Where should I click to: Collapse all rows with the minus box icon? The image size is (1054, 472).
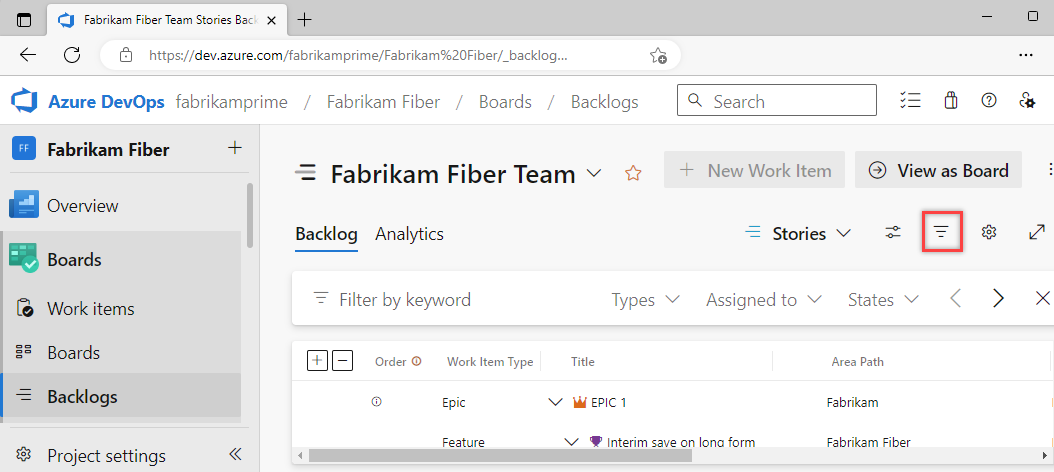[343, 361]
